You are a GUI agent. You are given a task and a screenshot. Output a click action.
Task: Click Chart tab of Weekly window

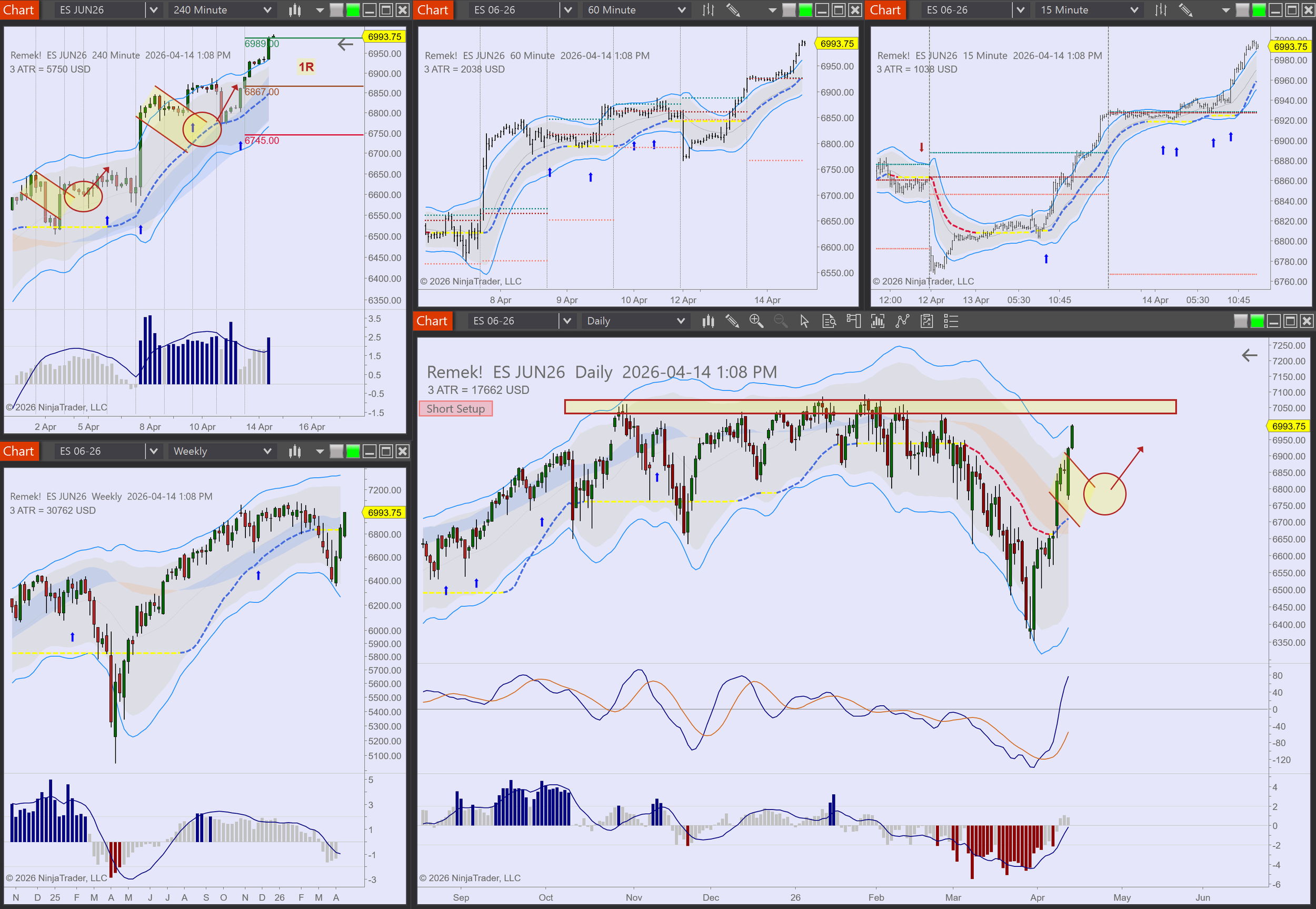(x=19, y=452)
